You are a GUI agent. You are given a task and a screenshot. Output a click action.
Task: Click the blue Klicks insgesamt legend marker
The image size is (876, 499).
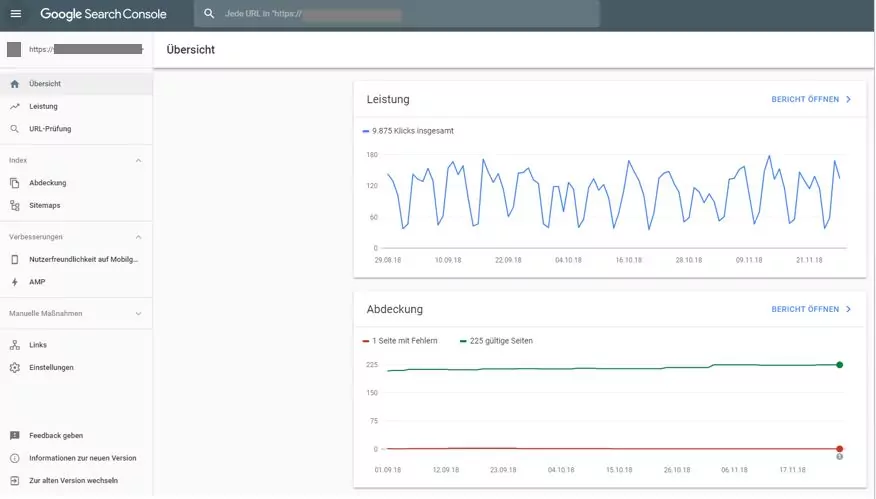(366, 131)
